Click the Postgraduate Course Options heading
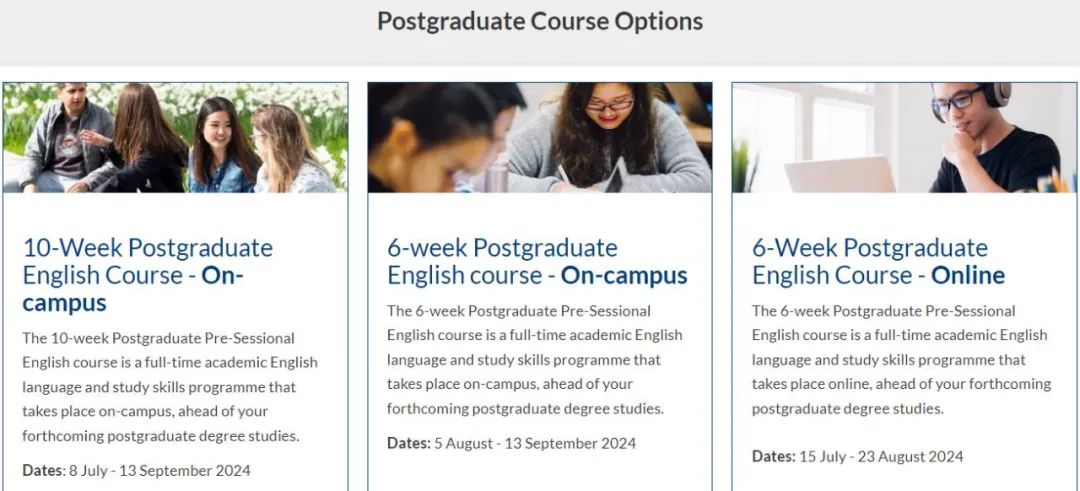 coord(540,21)
